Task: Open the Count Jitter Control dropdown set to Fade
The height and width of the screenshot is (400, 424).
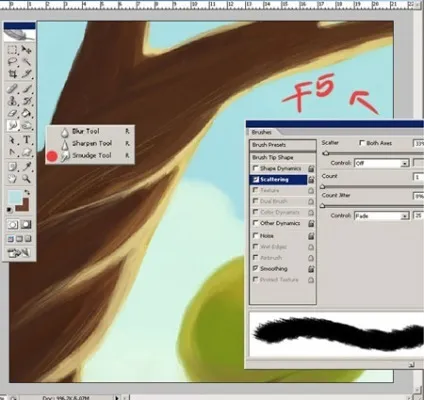Action: (x=381, y=216)
